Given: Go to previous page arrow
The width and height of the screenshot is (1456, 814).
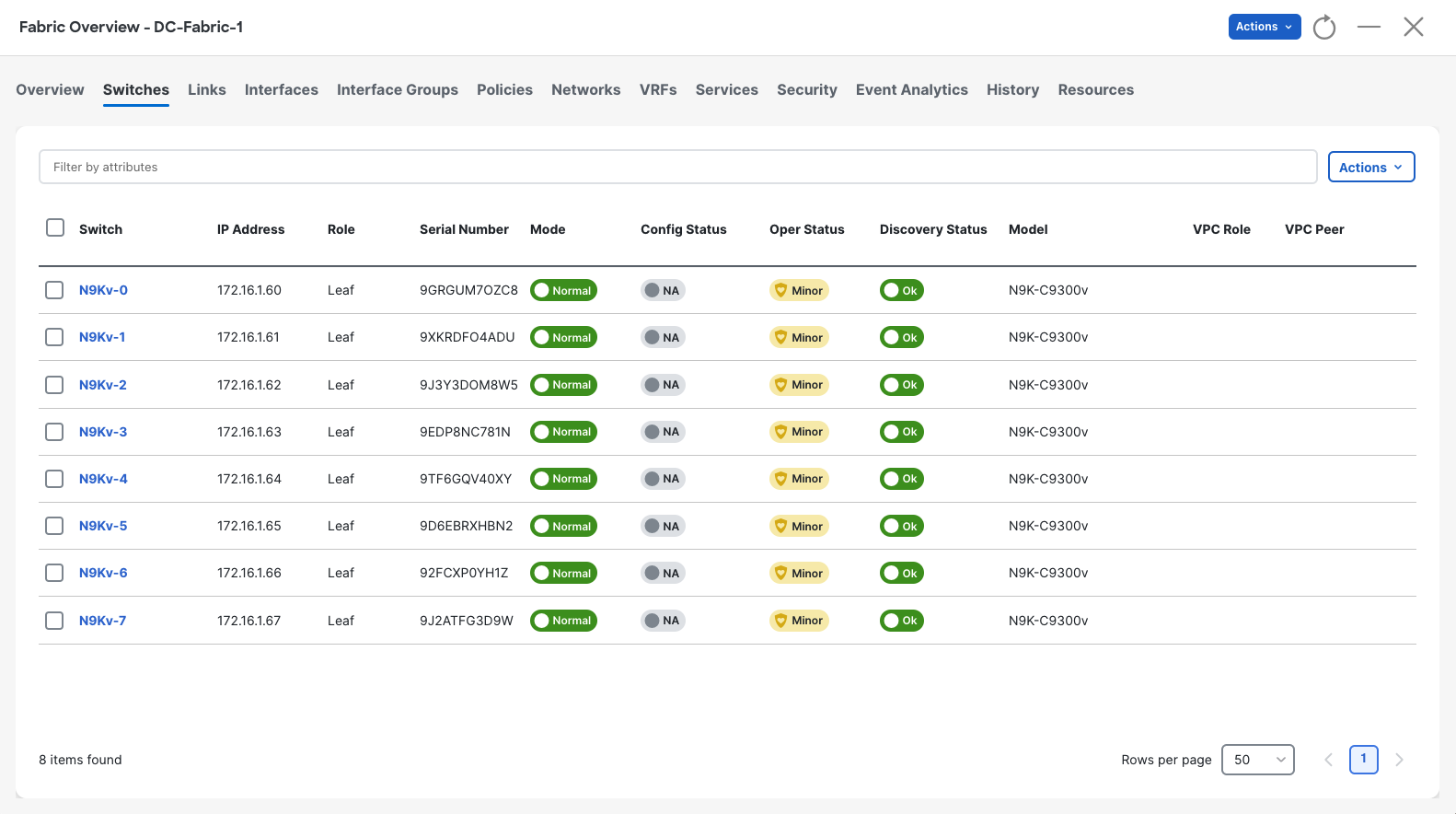Looking at the screenshot, I should pos(1328,760).
